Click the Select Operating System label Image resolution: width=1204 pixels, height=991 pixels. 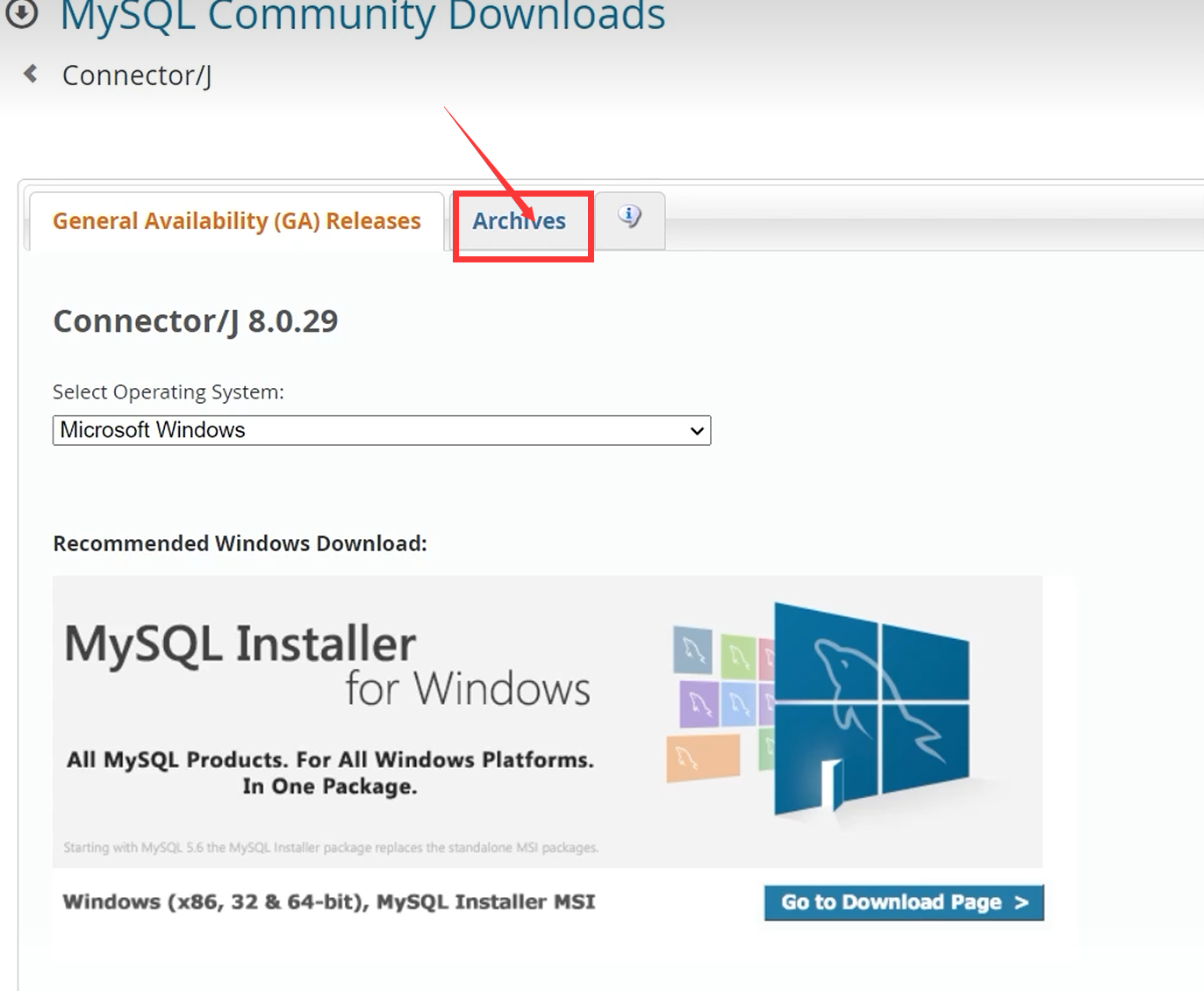coord(168,392)
